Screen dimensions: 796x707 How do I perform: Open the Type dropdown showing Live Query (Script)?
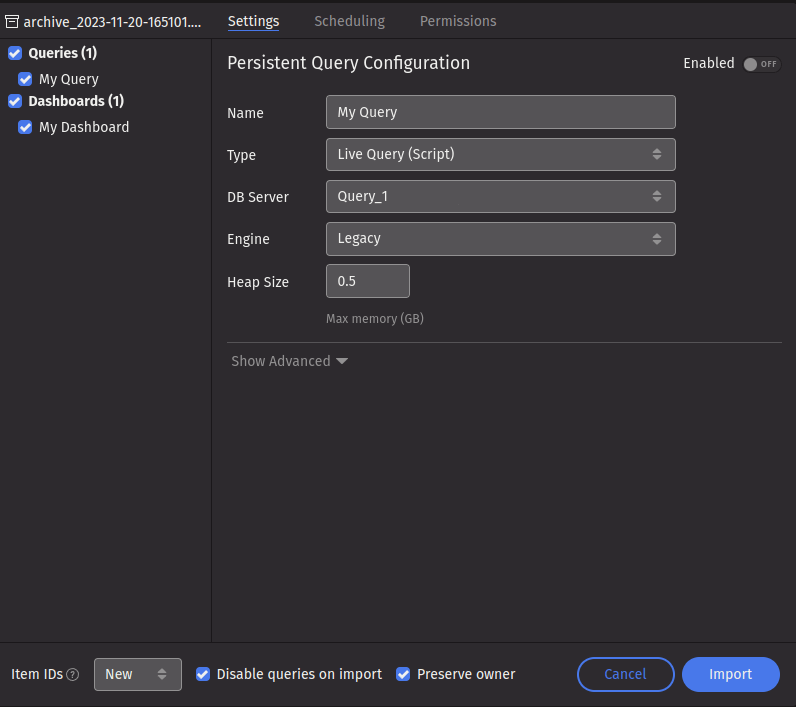(500, 154)
